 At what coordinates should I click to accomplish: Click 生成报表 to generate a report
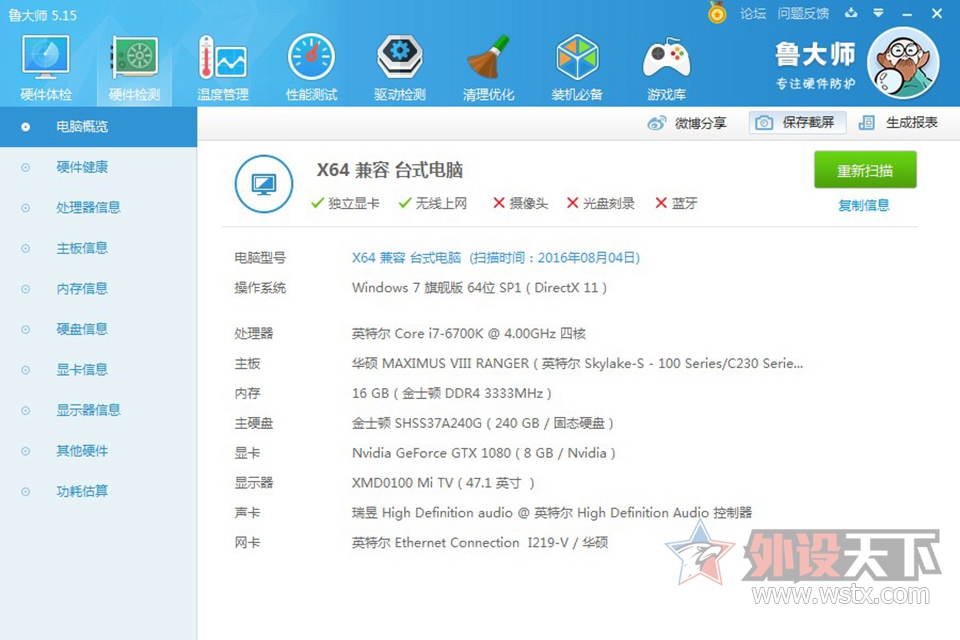point(898,122)
